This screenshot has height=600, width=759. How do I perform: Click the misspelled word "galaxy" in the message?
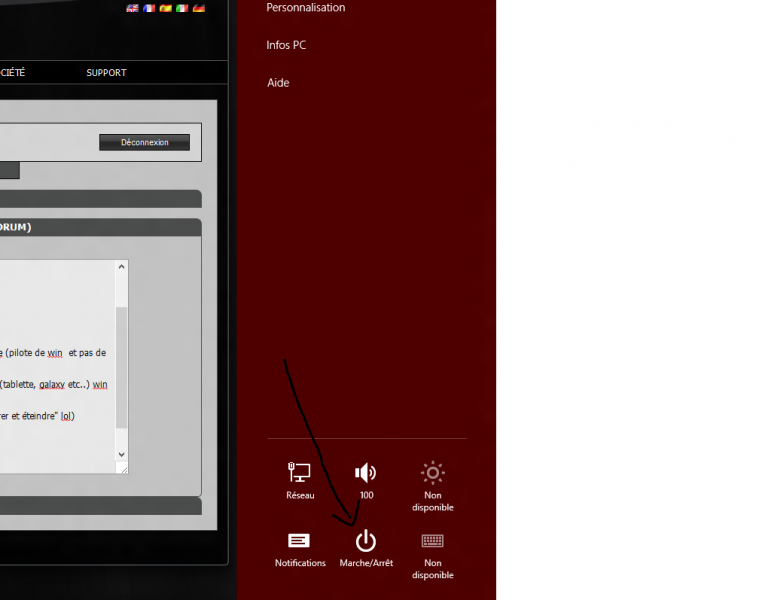52,384
